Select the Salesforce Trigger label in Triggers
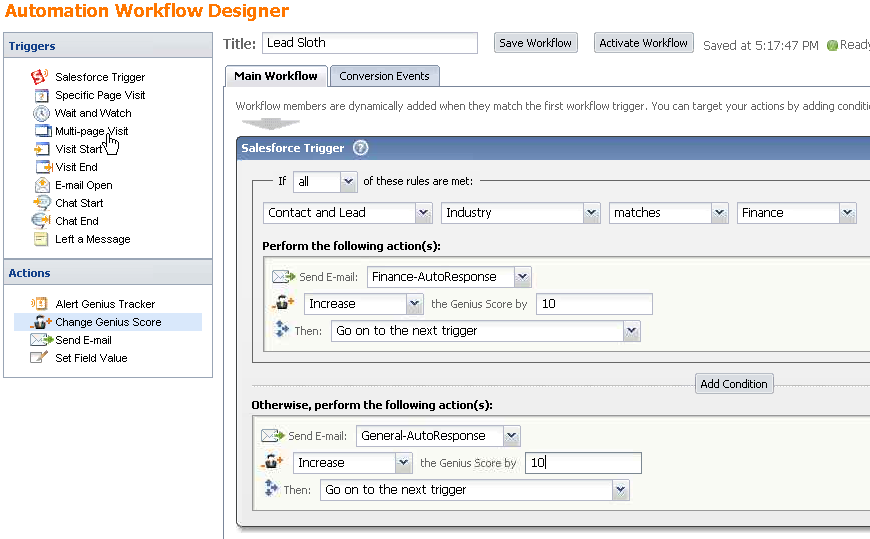This screenshot has width=870, height=539. point(100,77)
